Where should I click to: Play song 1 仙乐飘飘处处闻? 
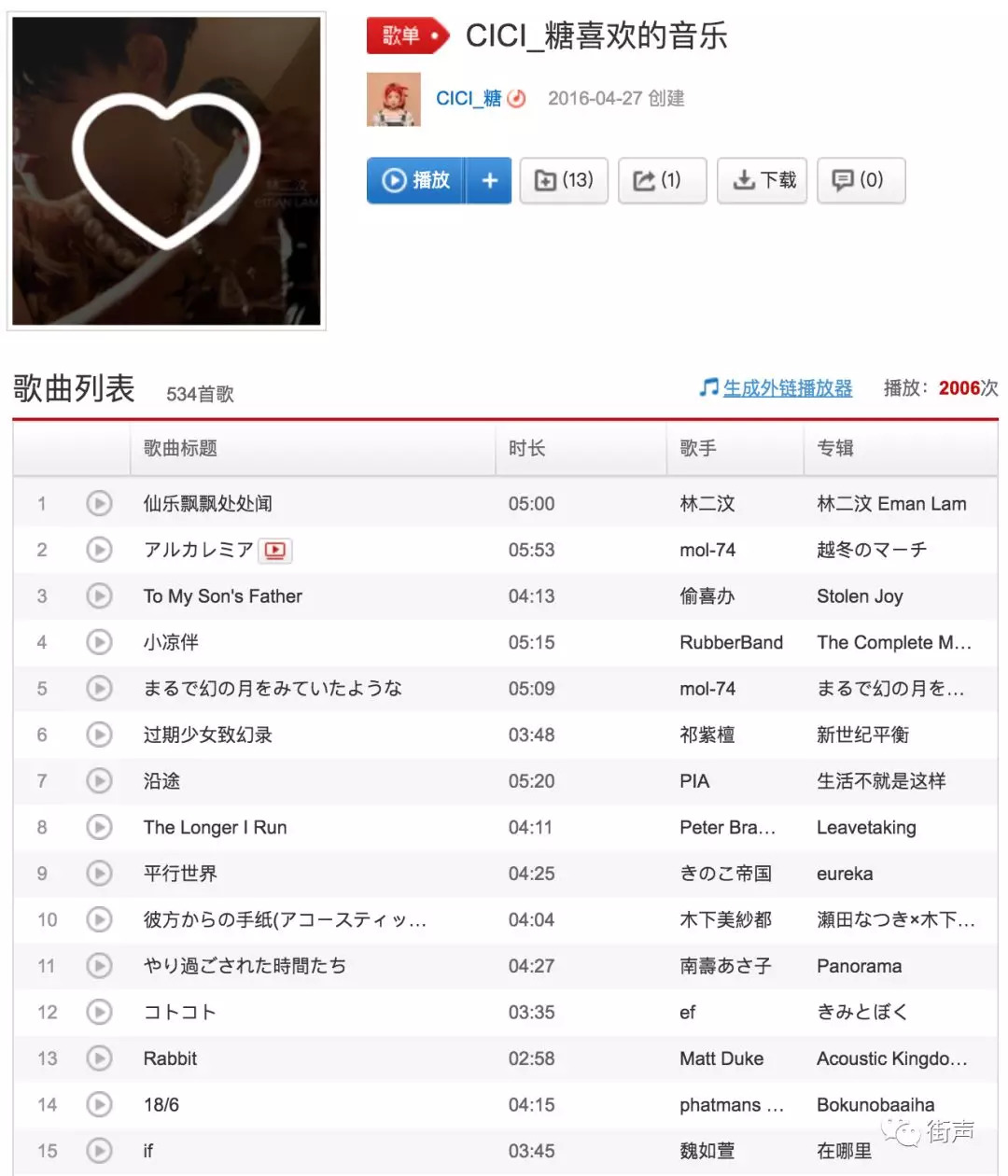click(x=99, y=504)
